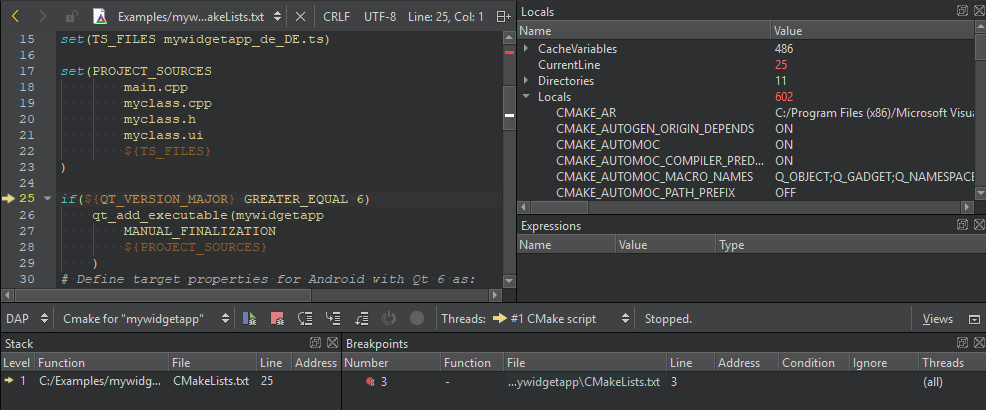Open the DAP debugger engine dropdown
This screenshot has width=986, height=410.
[x=24, y=319]
